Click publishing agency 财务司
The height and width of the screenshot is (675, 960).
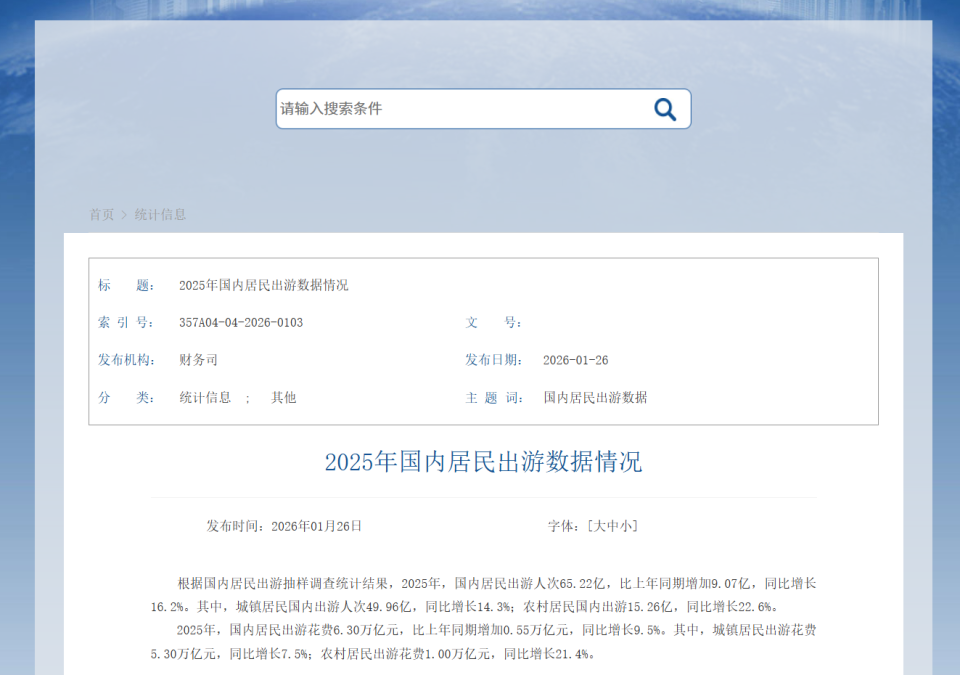coord(198,360)
